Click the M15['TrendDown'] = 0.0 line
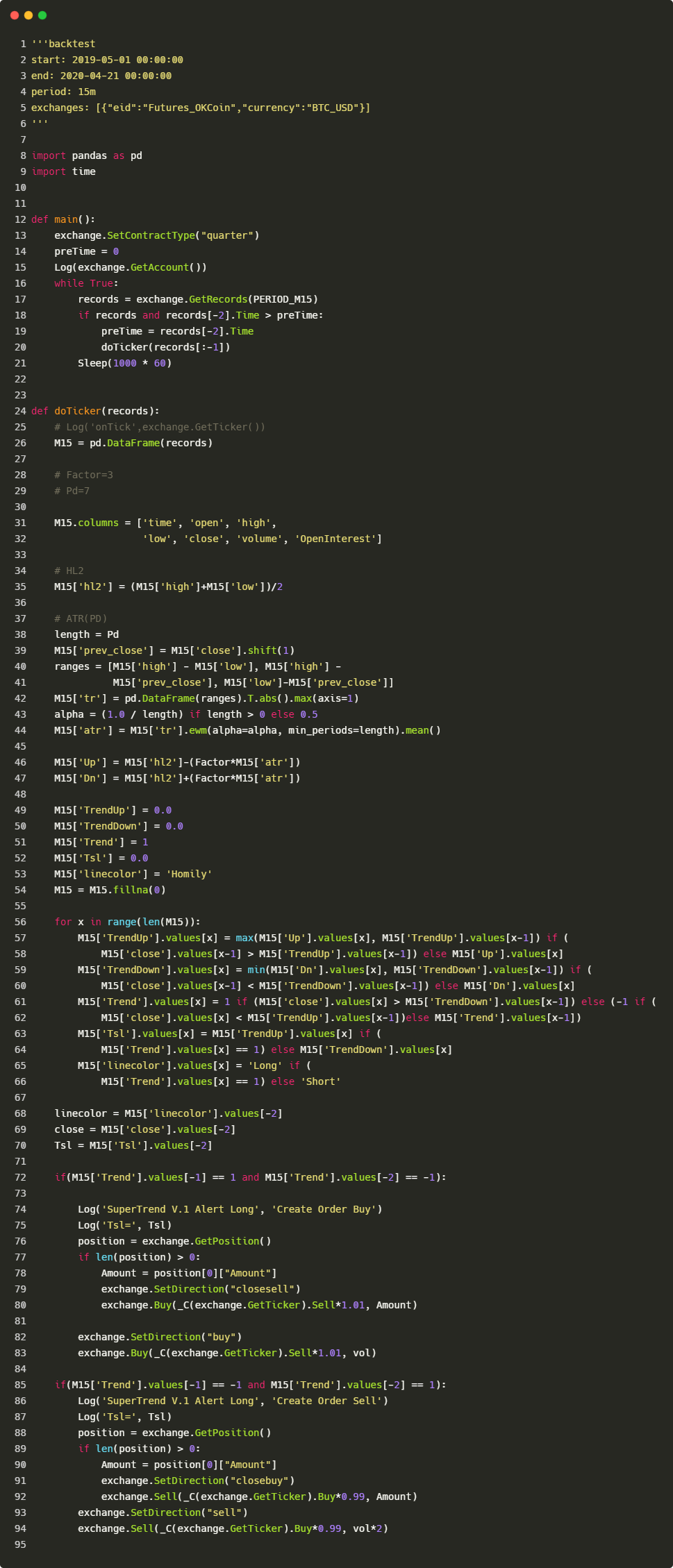Screen dimensions: 673x1568 119,826
